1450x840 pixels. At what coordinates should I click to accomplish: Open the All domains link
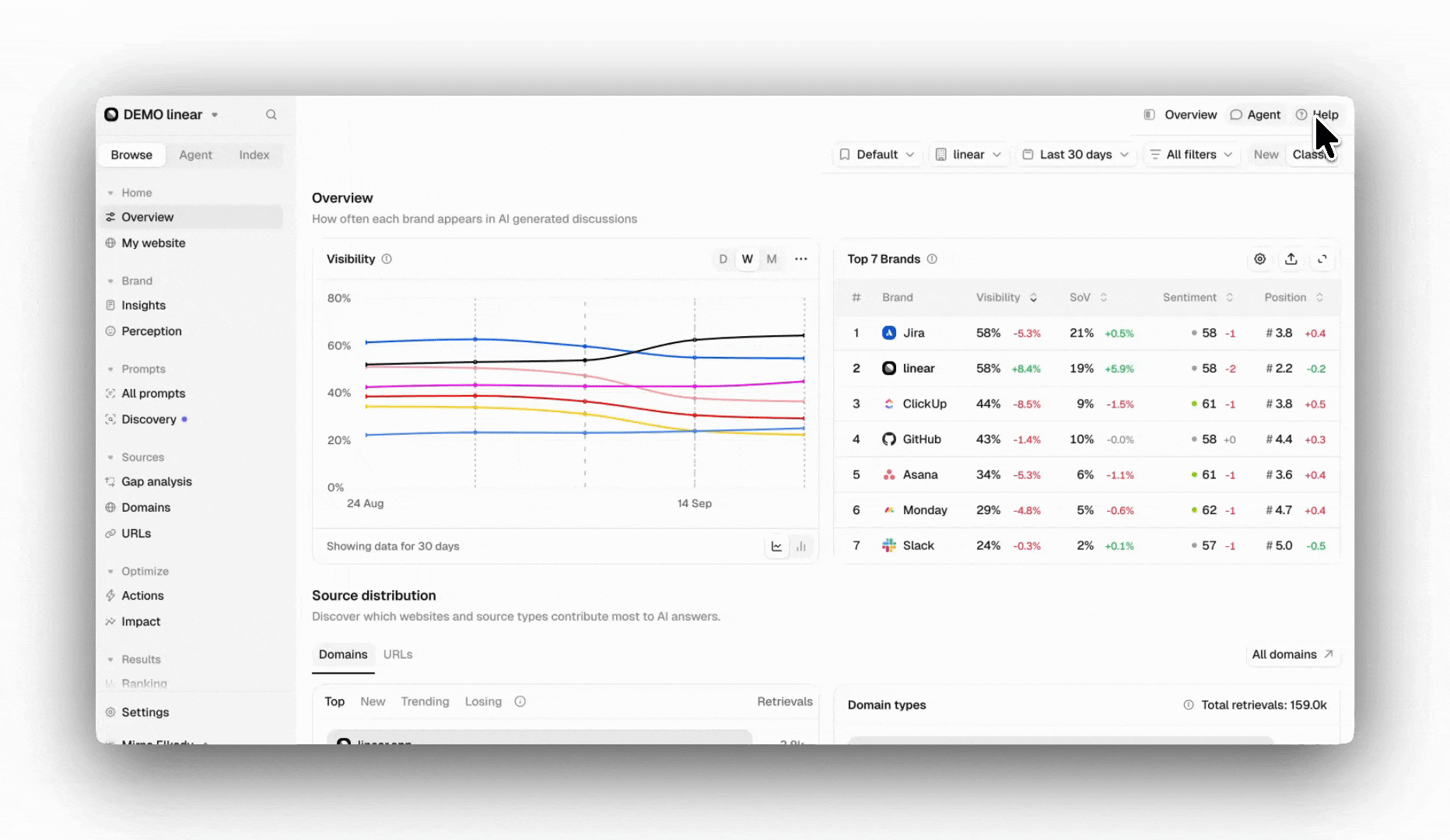pos(1292,654)
